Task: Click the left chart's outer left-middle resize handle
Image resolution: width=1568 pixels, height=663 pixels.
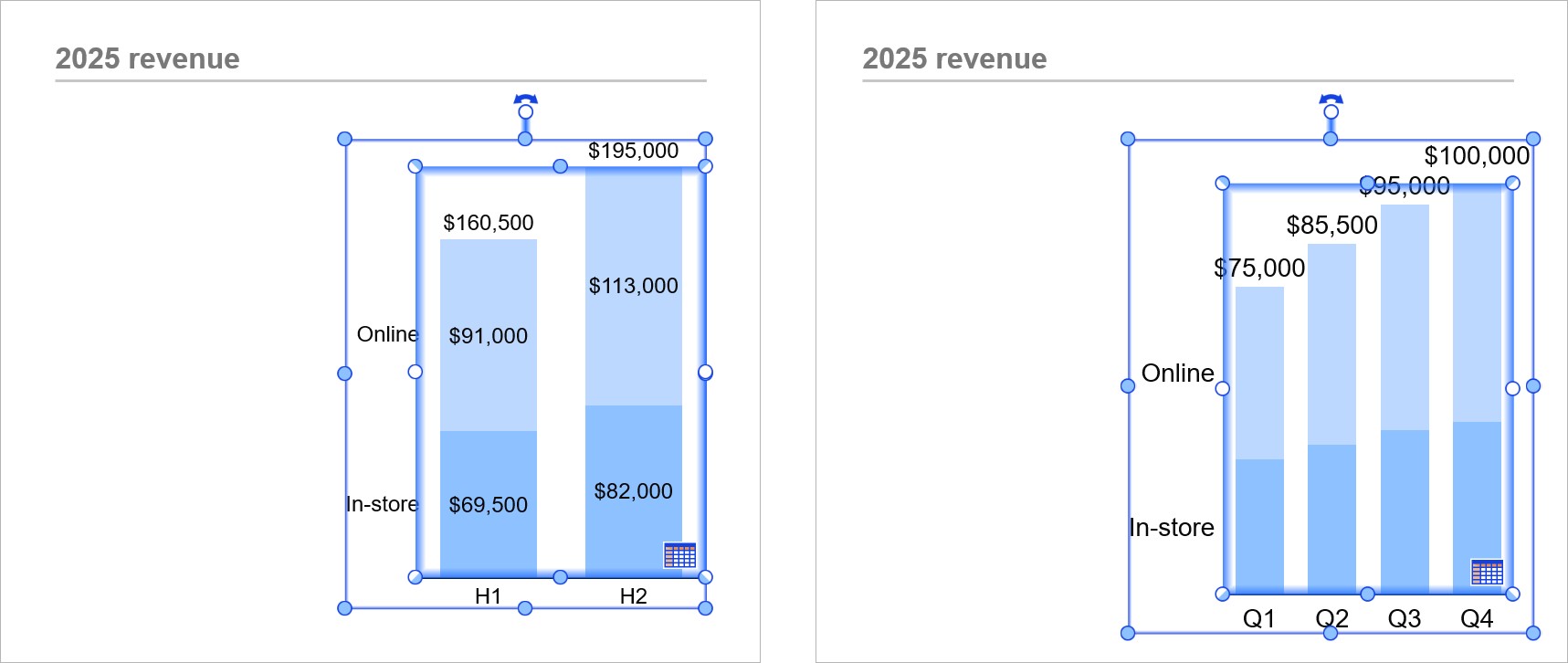Action: [x=344, y=373]
